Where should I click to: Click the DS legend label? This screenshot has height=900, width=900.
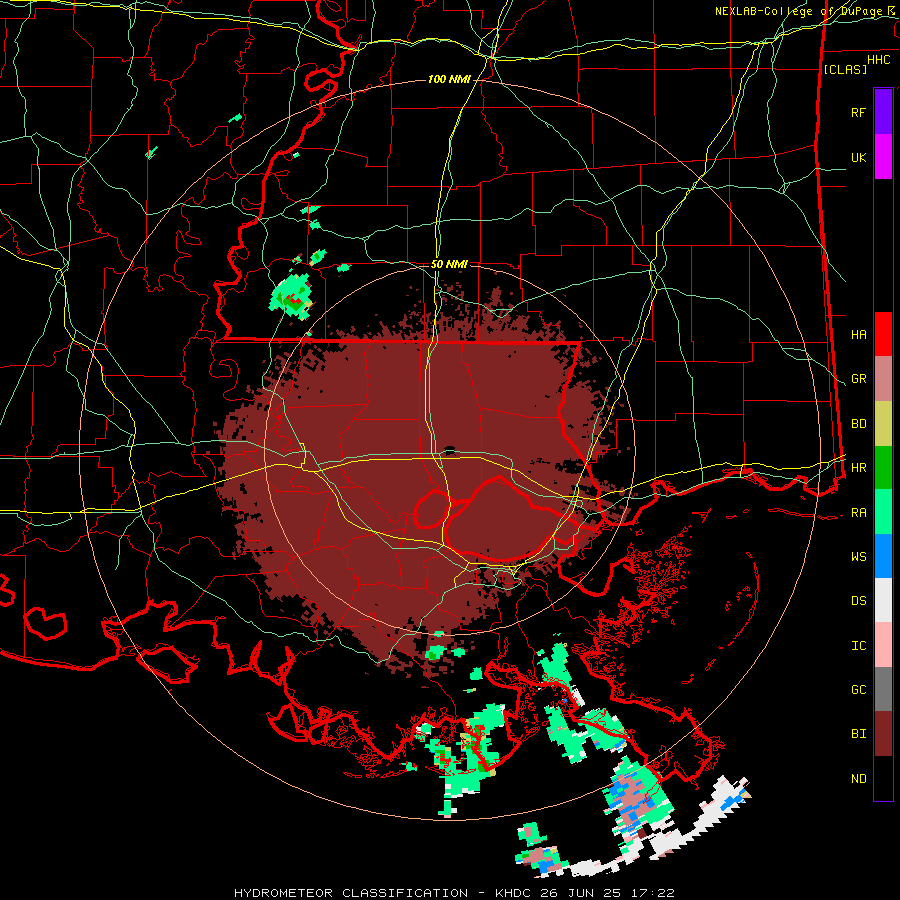point(858,601)
